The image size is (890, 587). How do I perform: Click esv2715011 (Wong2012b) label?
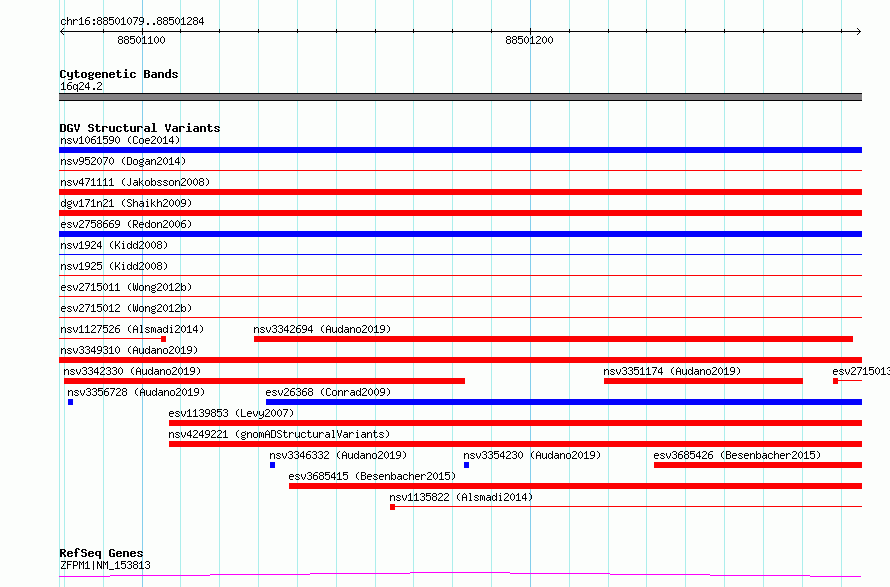click(126, 287)
